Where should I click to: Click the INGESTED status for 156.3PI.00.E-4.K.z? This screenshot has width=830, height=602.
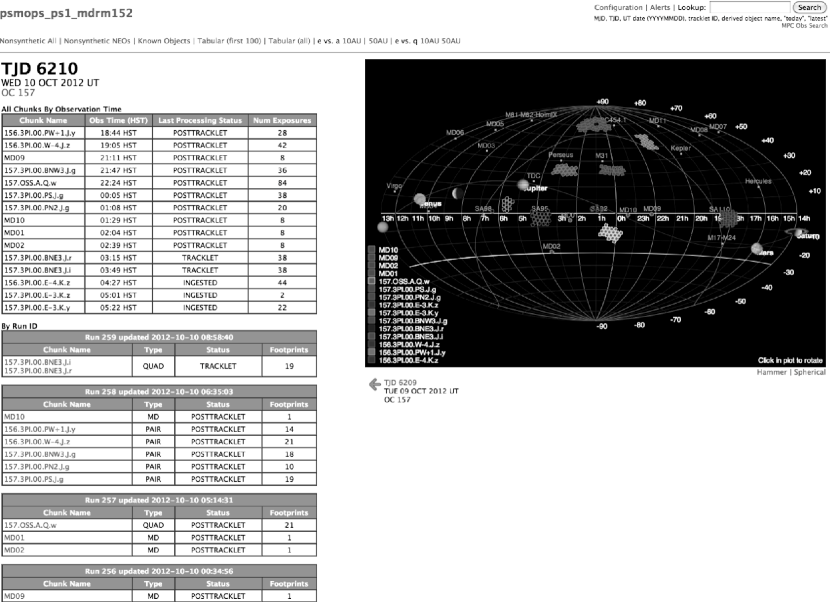point(200,283)
